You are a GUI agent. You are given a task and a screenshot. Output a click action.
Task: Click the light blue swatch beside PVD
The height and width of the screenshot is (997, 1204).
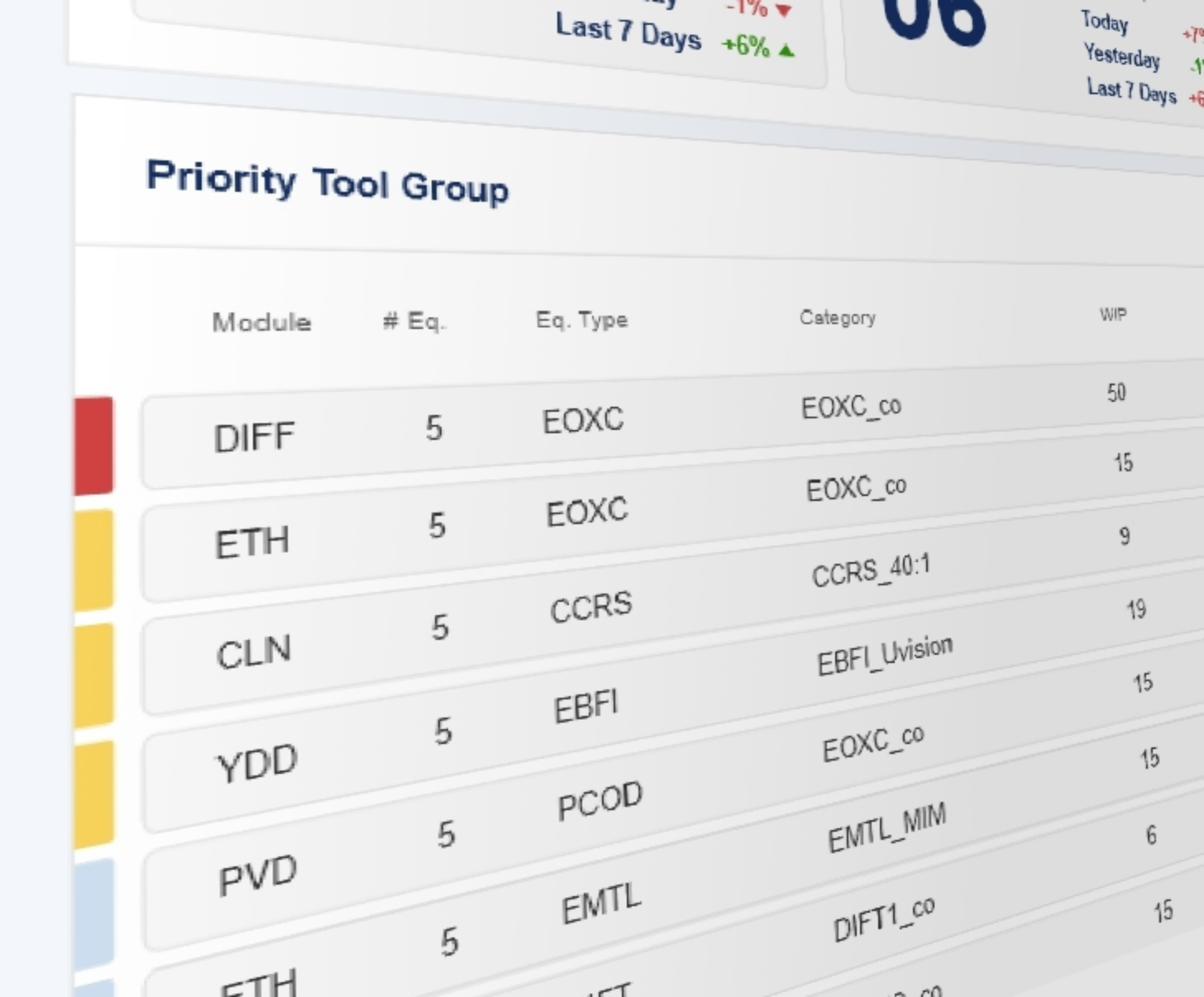[93, 914]
